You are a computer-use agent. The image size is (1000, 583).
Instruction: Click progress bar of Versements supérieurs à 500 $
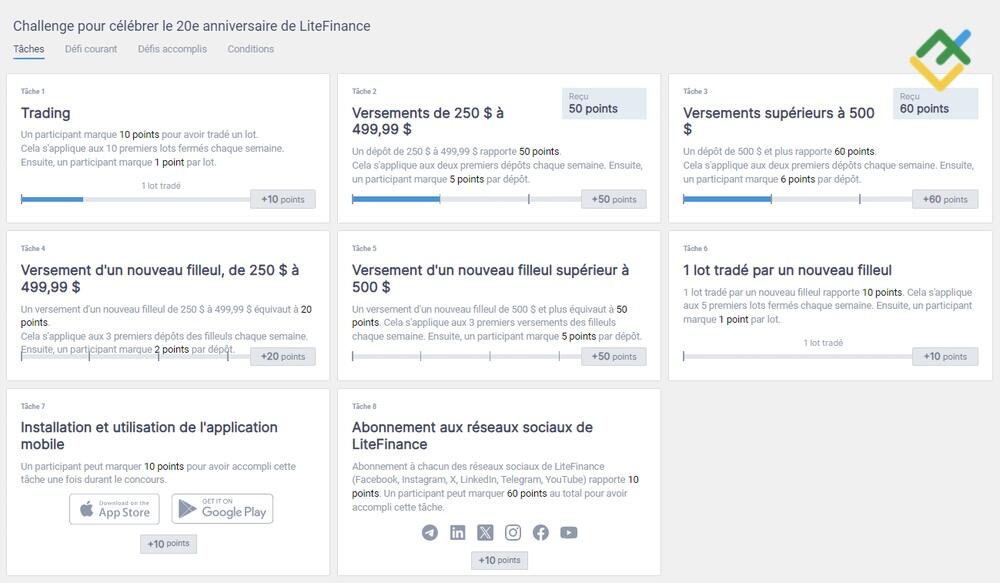pos(797,200)
